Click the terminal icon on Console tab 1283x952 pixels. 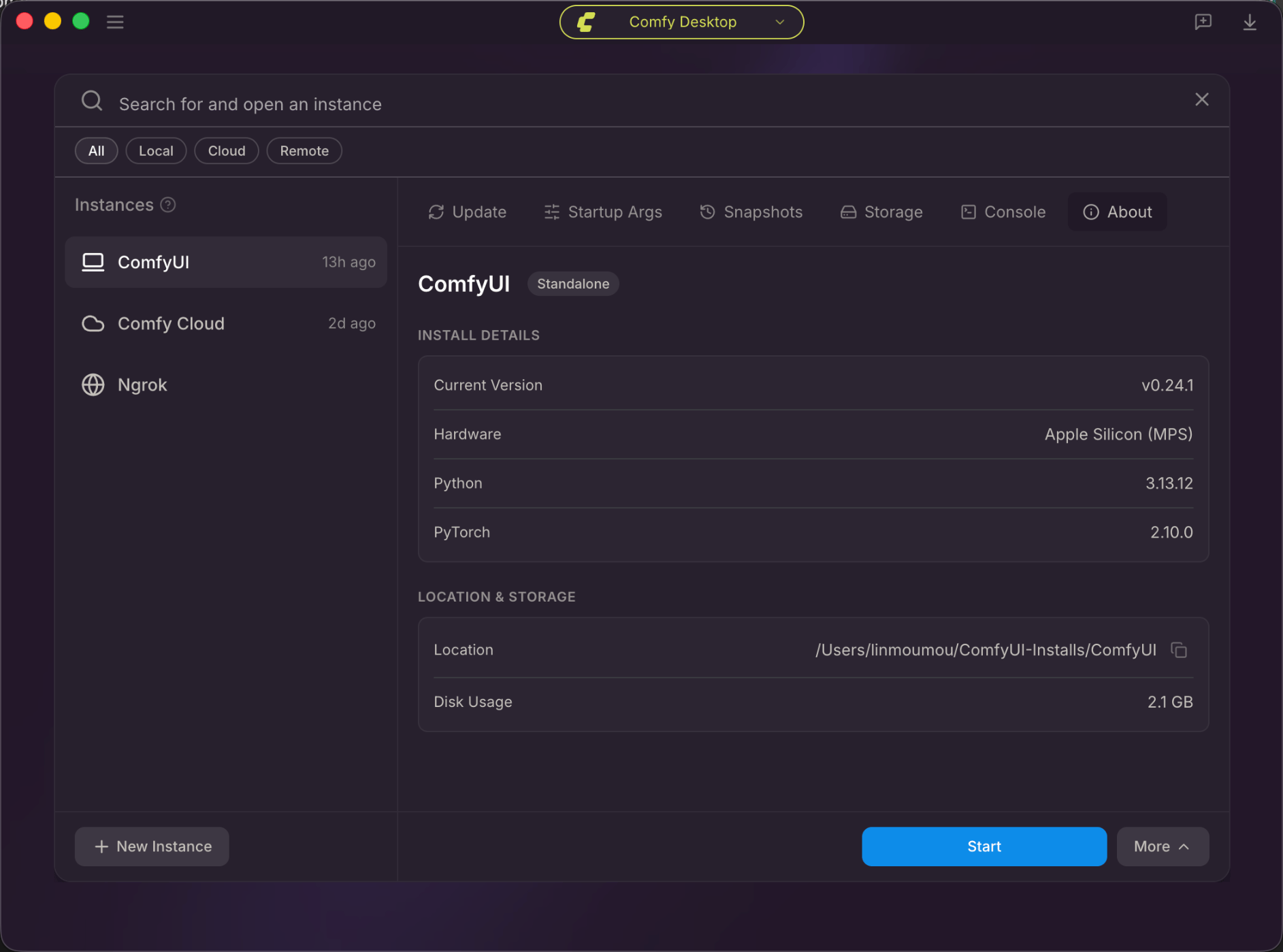(969, 212)
